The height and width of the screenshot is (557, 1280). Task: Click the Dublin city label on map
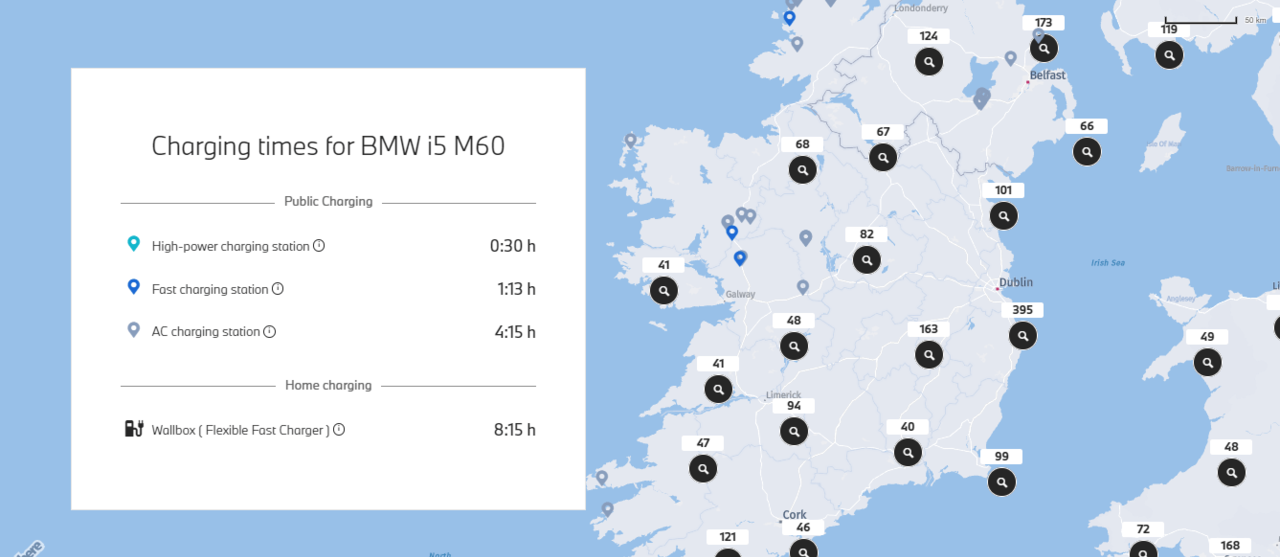[1017, 282]
